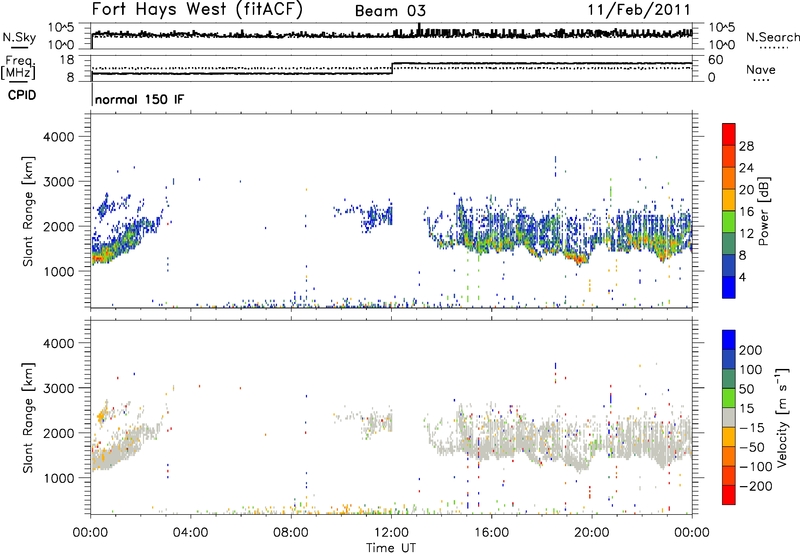Image resolution: width=800 pixels, height=554 pixels.
Task: Click the bright blue bottom segment of Power colorbar
Action: pos(729,287)
